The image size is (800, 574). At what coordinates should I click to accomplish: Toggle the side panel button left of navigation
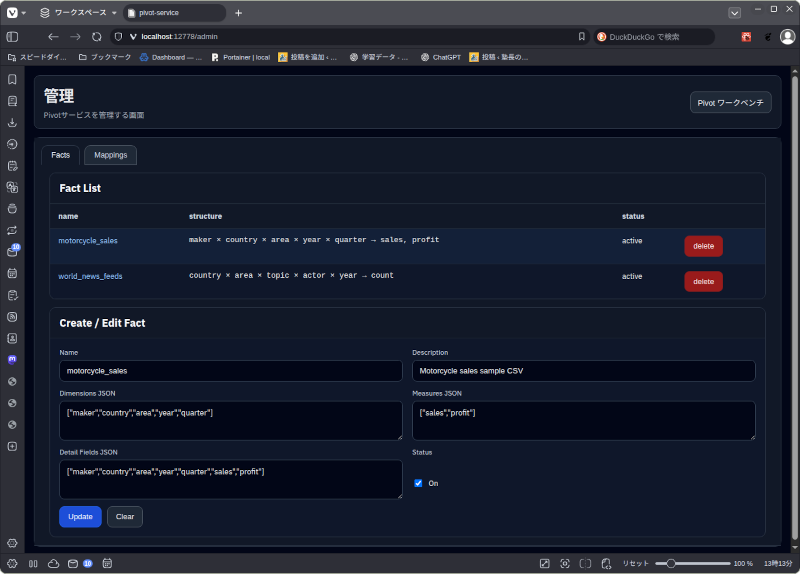[x=12, y=36]
